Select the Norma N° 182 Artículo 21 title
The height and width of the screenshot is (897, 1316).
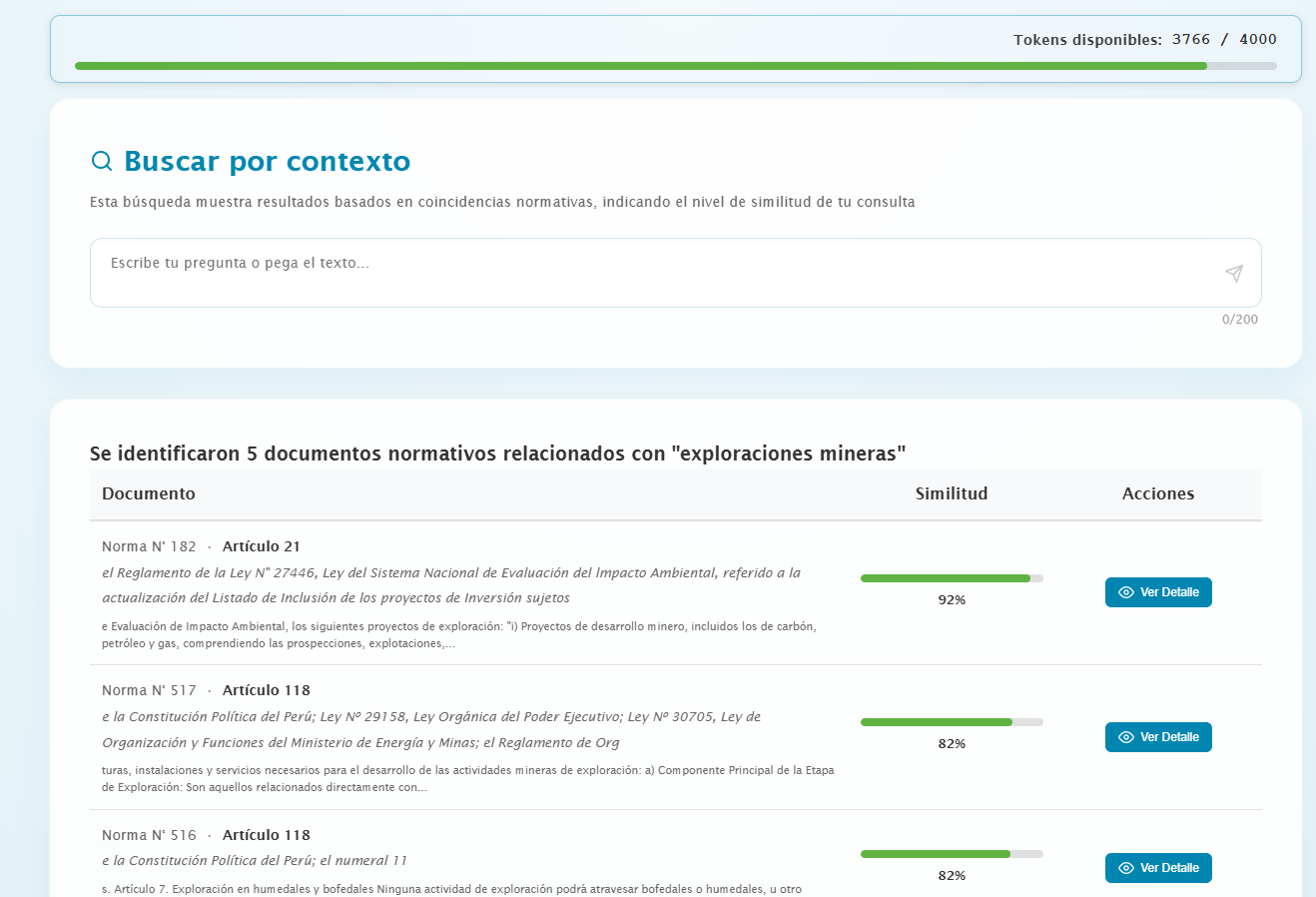[201, 546]
